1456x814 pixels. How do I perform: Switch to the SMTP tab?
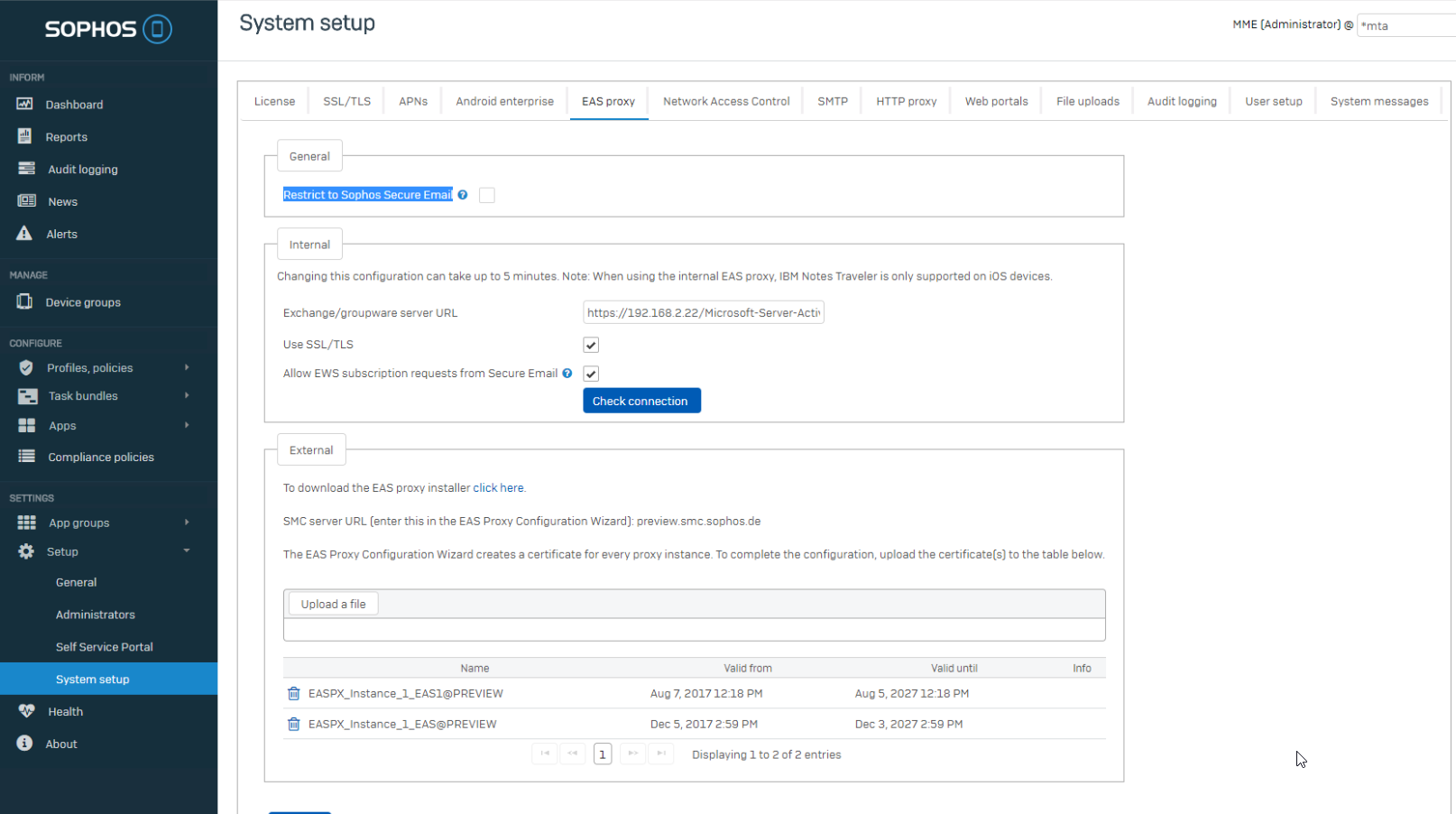[x=833, y=101]
